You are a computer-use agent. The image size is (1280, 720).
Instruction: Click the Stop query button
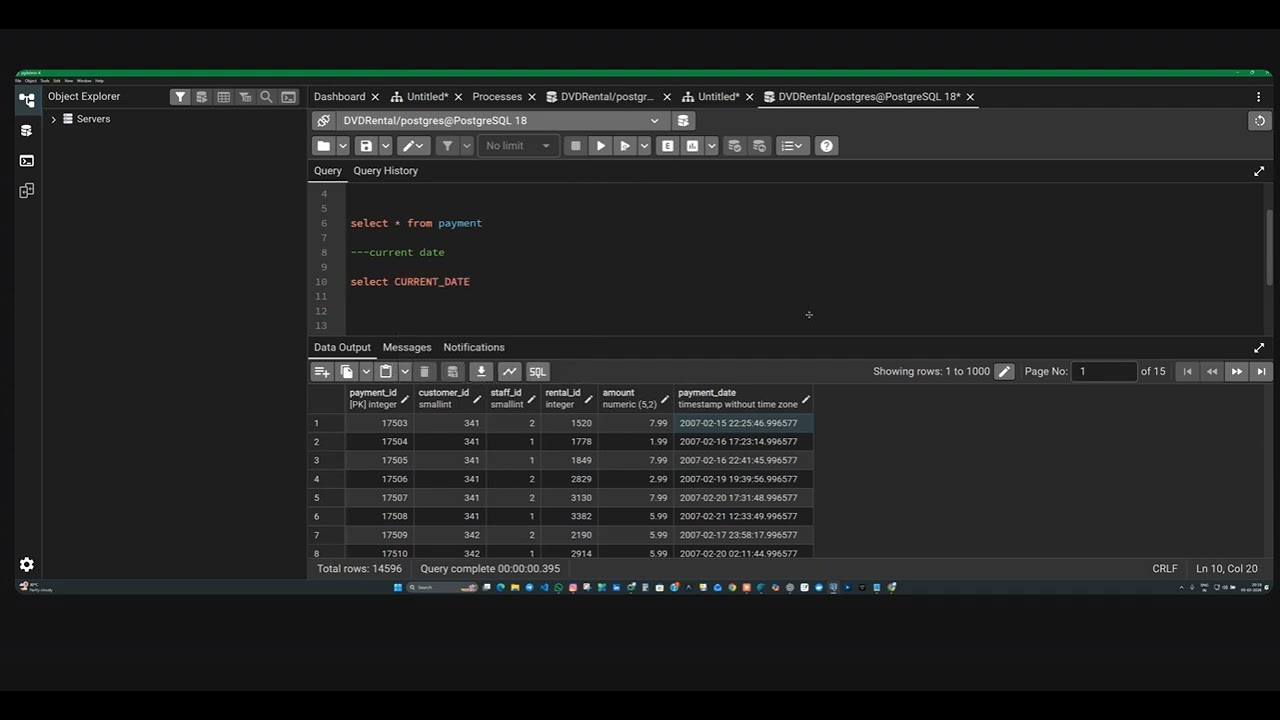click(575, 146)
